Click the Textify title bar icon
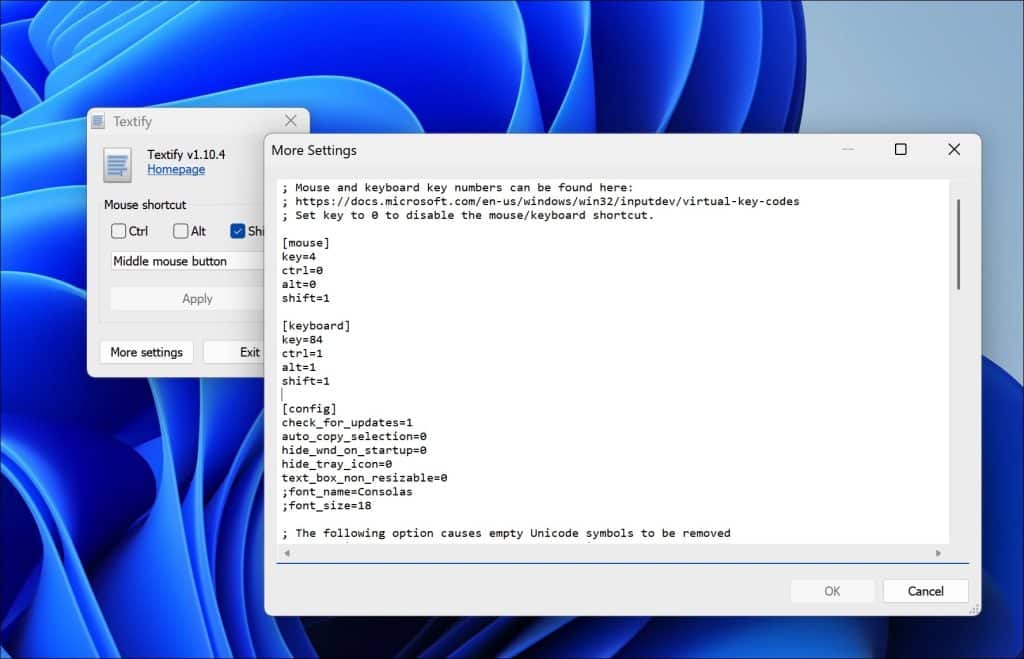The image size is (1024, 659). 98,121
